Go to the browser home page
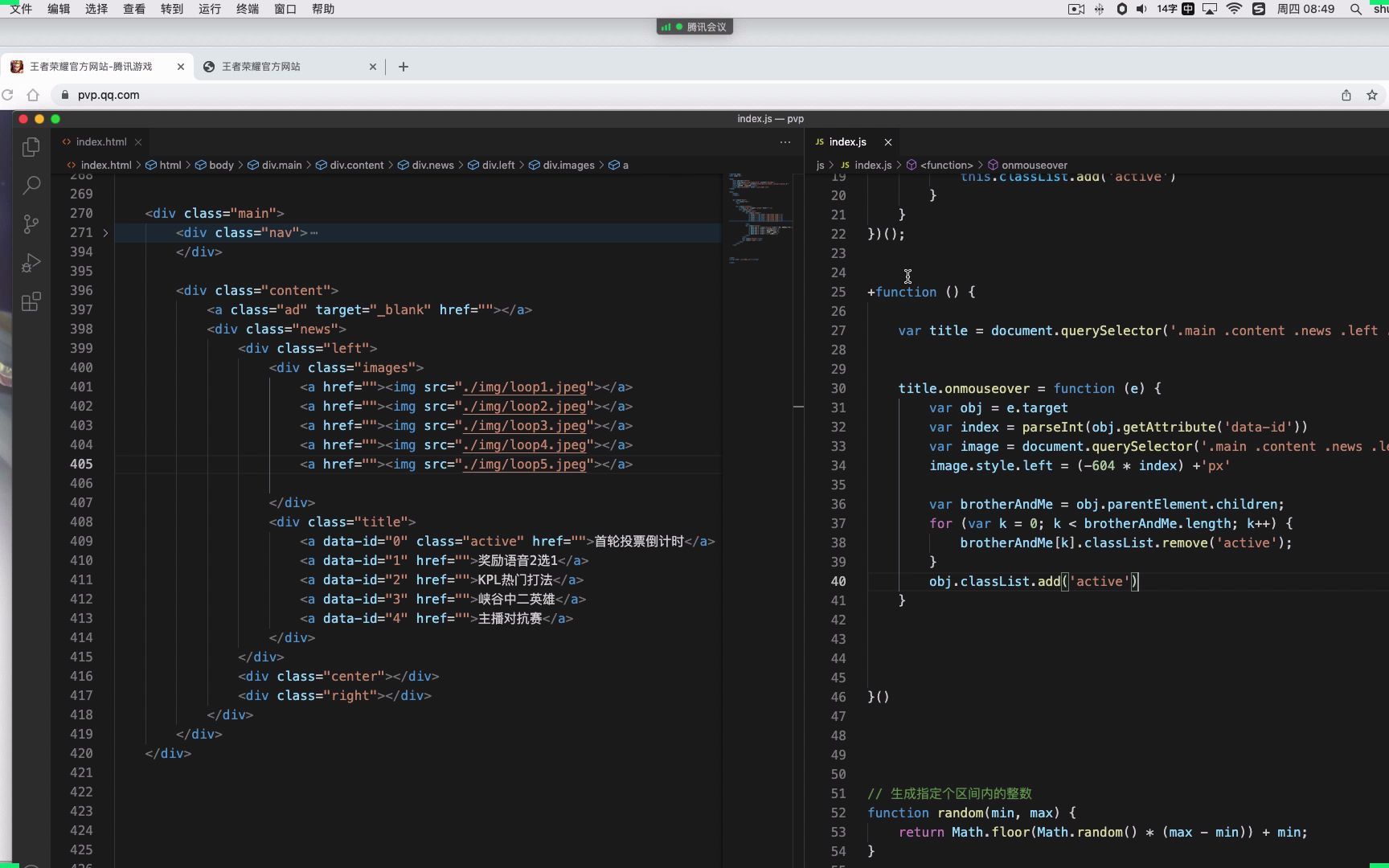Screen dimensions: 1389x868 [x=33, y=95]
